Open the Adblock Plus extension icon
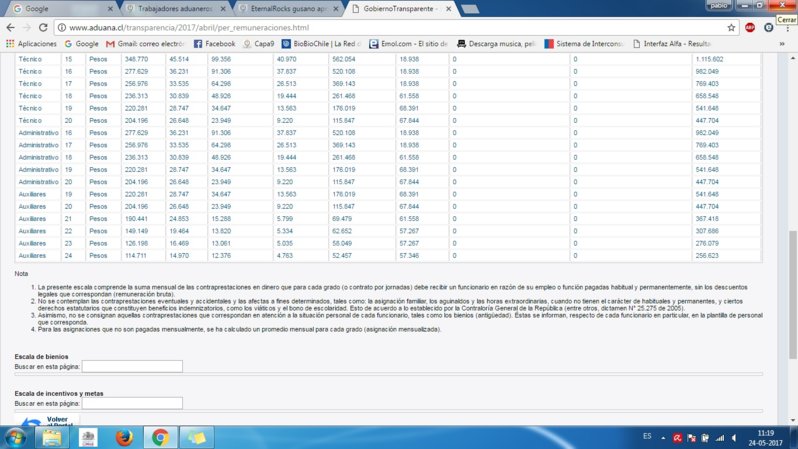 pos(750,27)
